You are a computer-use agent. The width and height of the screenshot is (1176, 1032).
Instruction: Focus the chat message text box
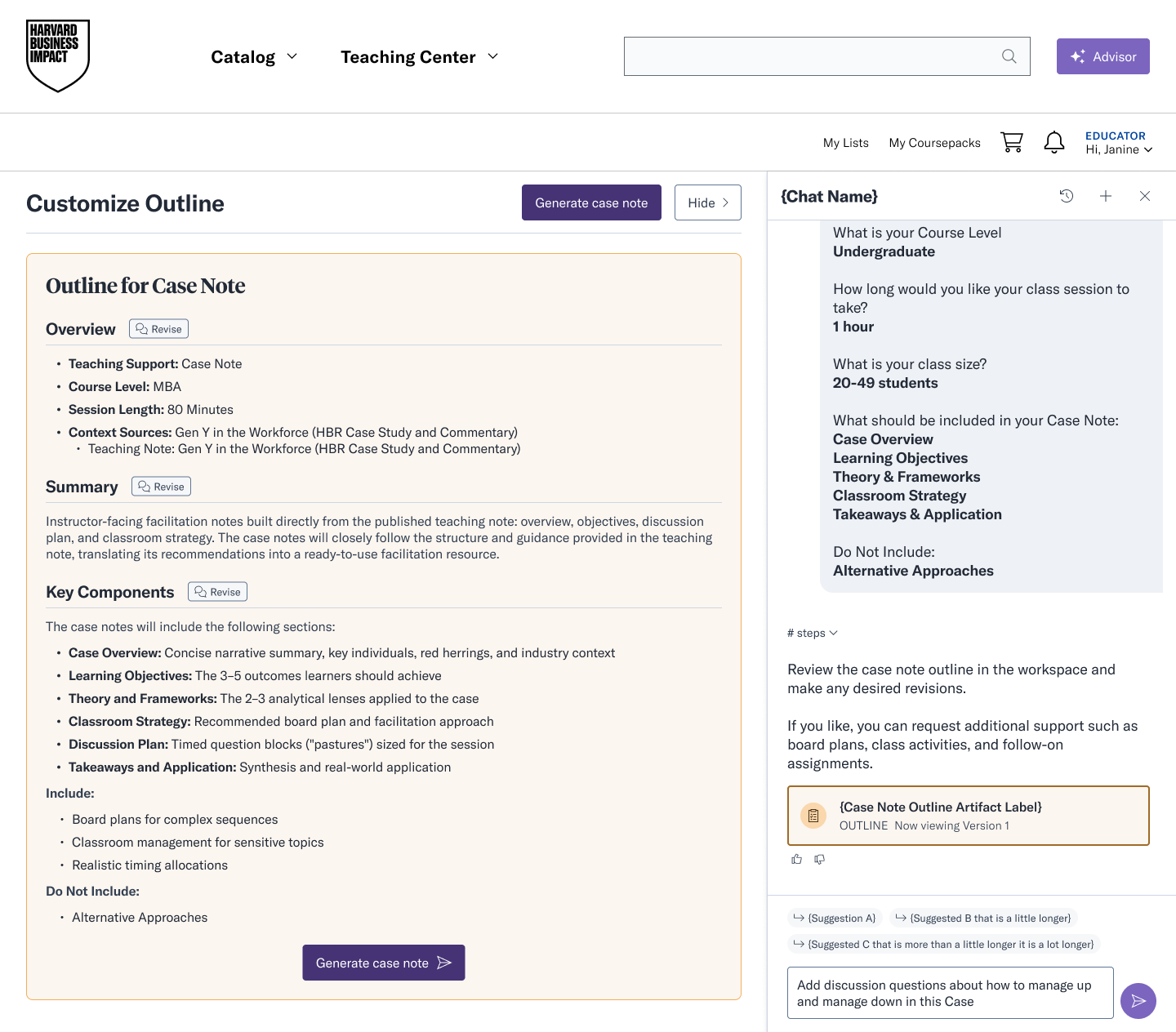951,993
